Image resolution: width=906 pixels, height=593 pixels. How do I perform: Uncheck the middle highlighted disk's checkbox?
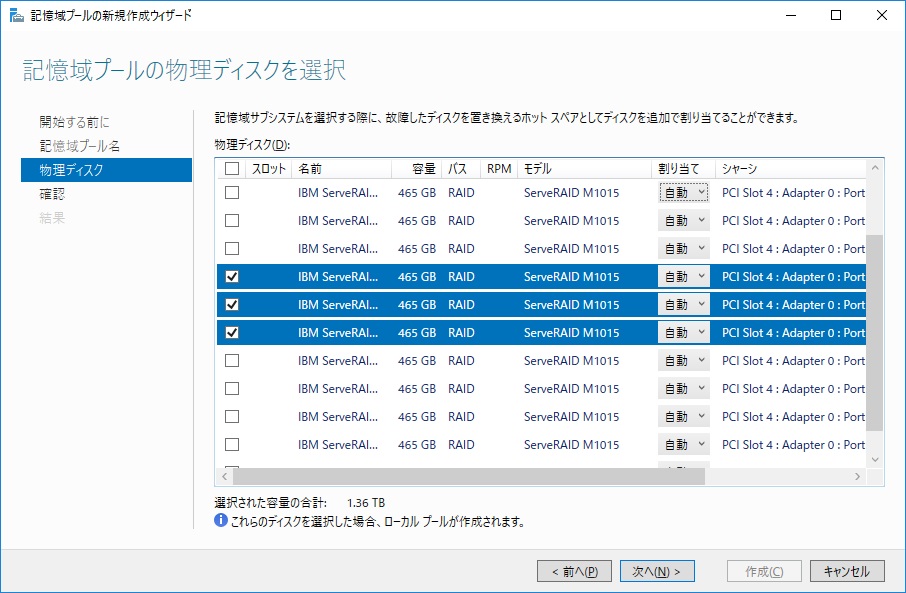coord(232,304)
